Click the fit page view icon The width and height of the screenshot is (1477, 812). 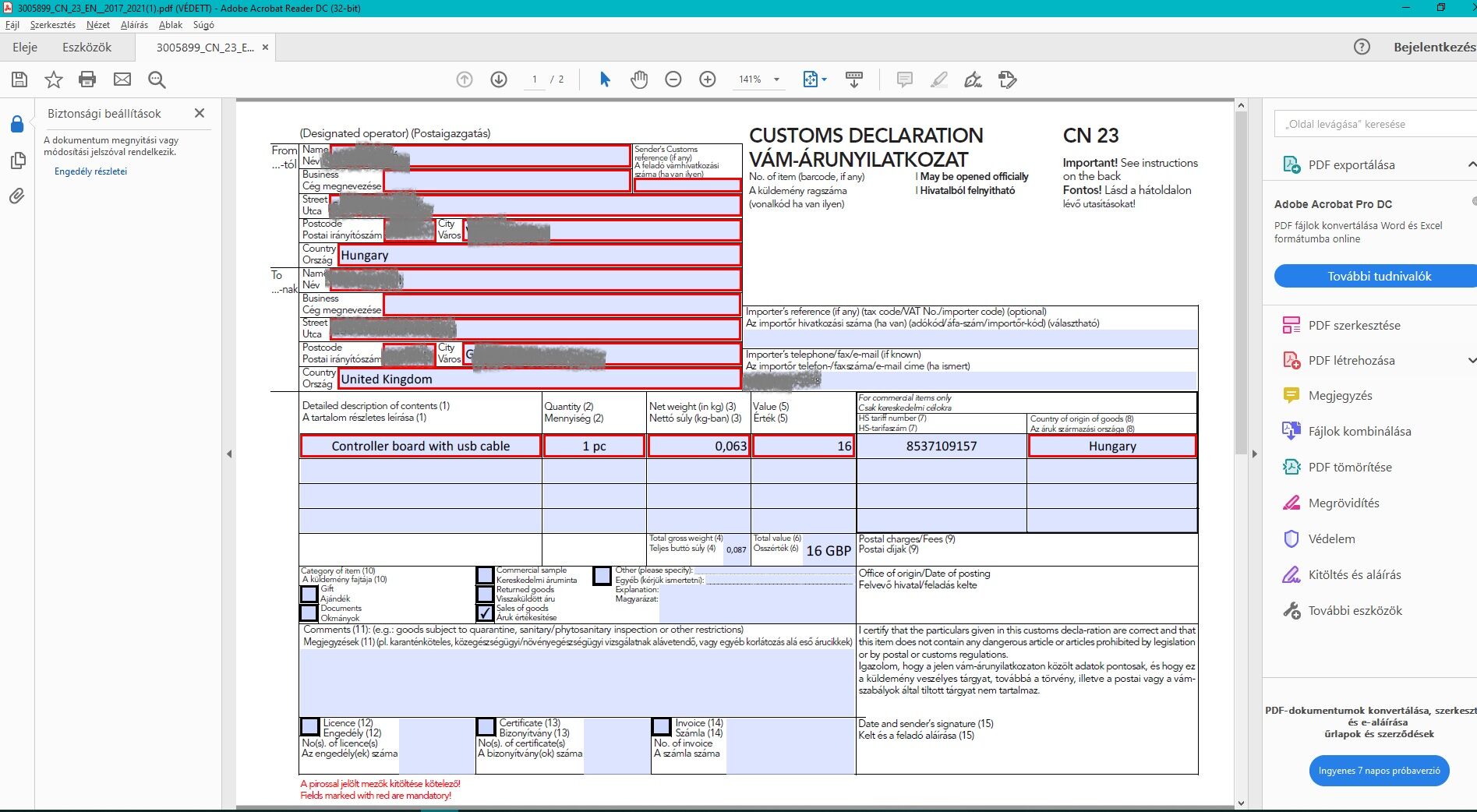click(810, 79)
